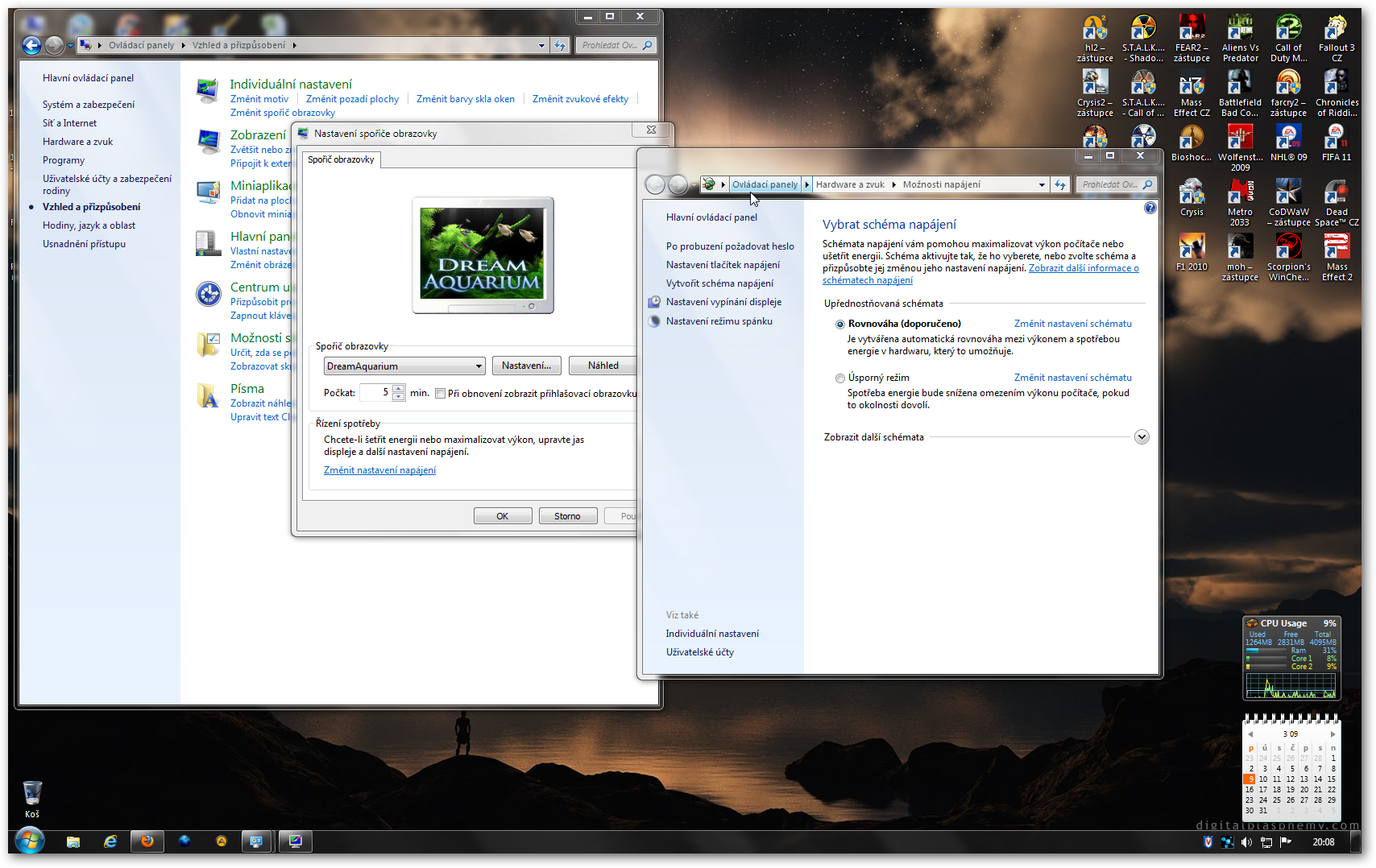Viewport: 1376px width, 868px height.
Task: Open Hodiny, jazyk a oblast category
Action: (89, 225)
